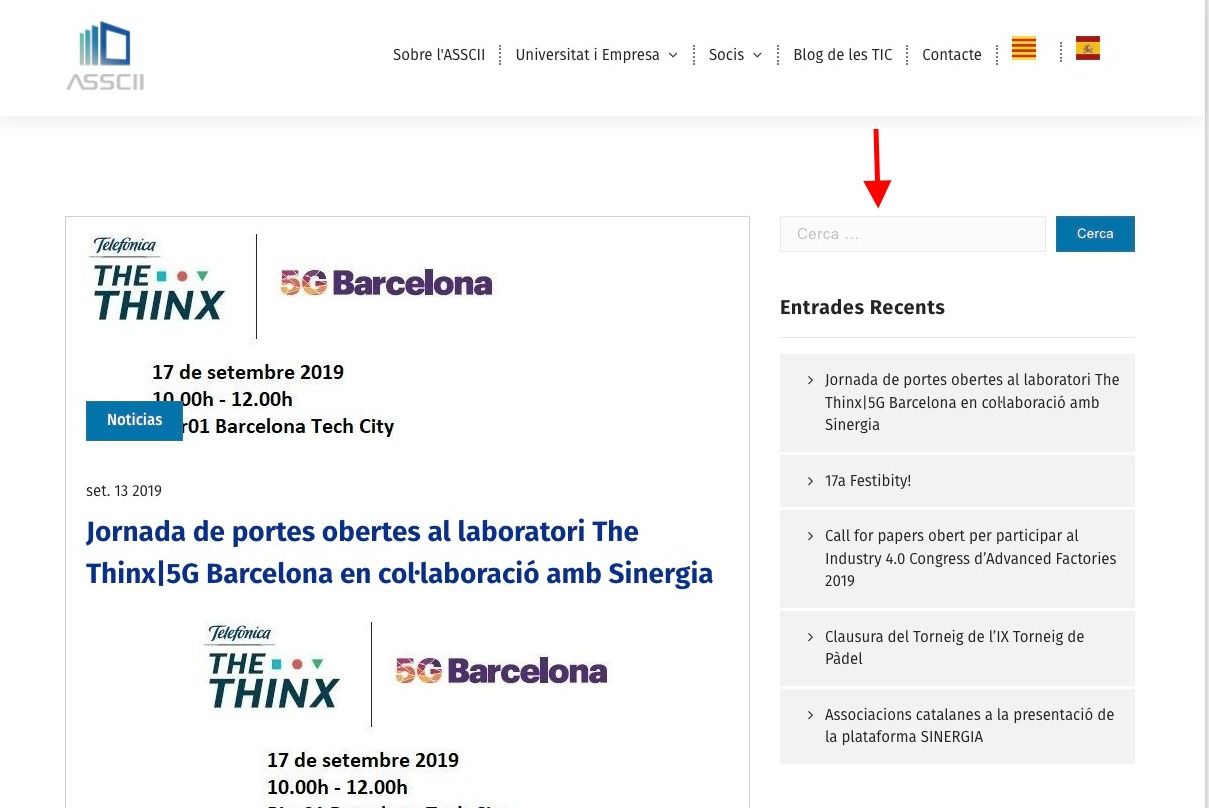Open the Contacte page
Screen dimensions: 1209x808
952,55
